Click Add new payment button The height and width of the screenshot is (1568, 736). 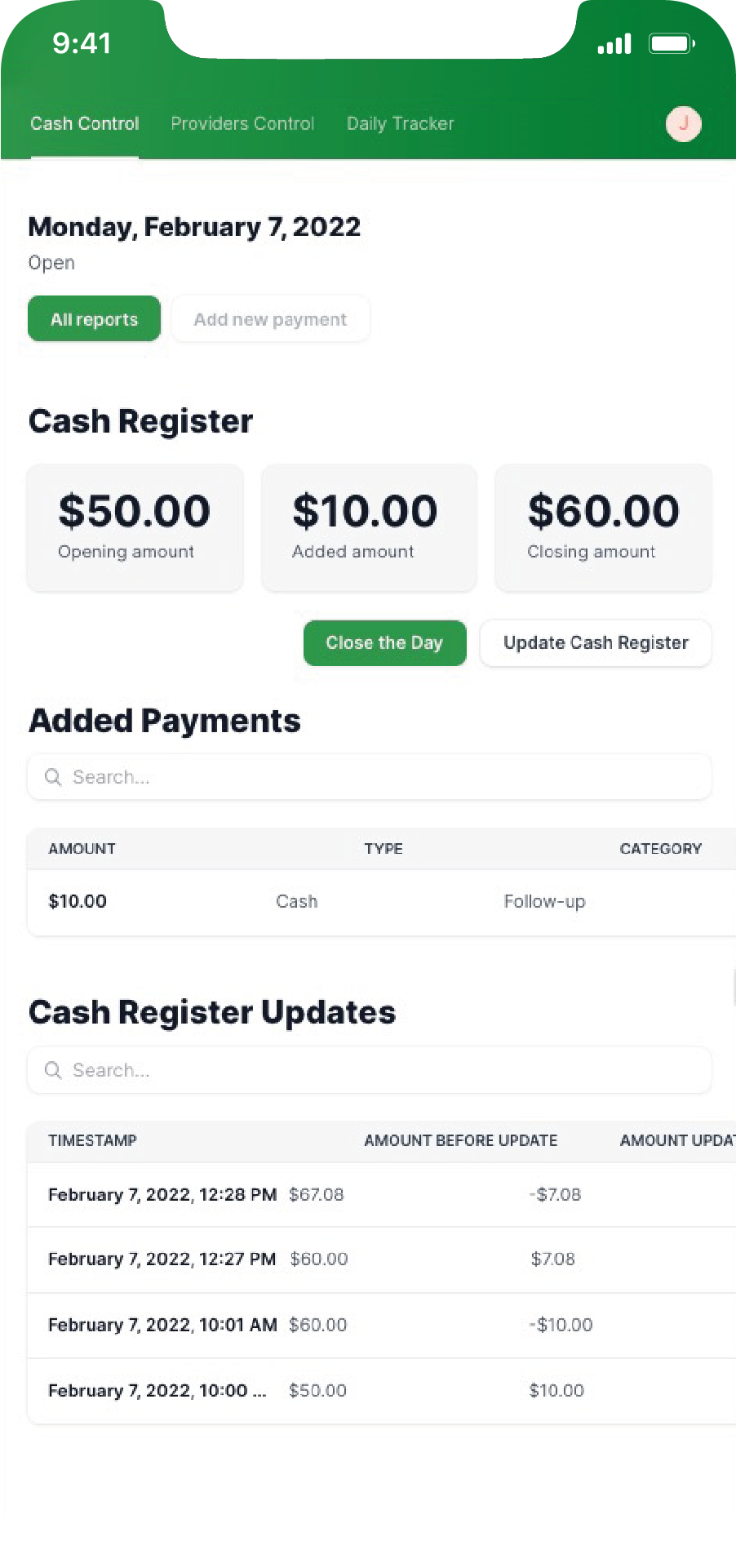point(270,319)
